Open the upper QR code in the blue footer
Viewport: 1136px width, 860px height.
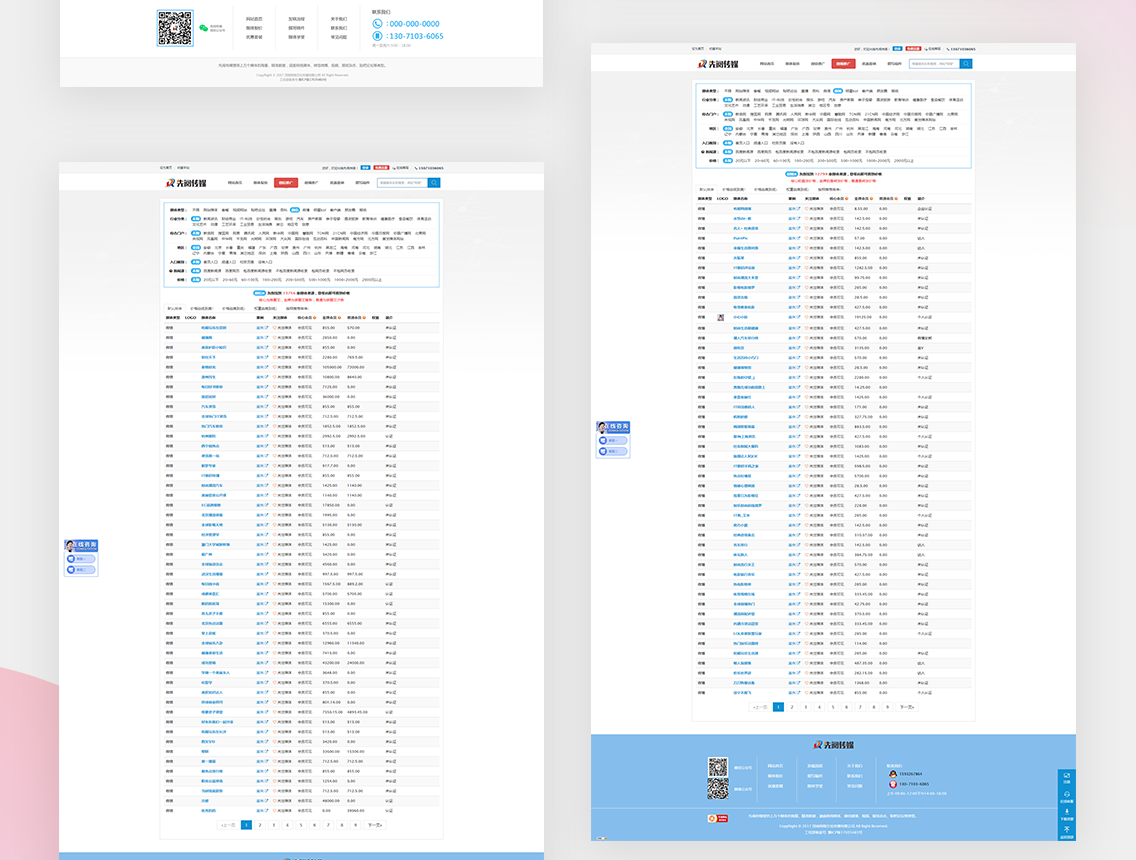[x=718, y=767]
